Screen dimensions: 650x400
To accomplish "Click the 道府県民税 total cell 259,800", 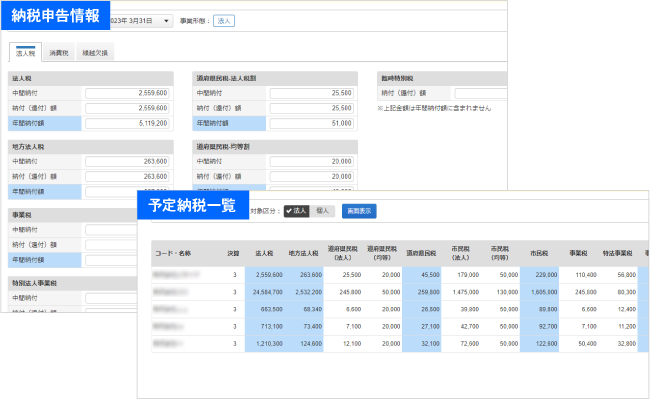I will [422, 292].
